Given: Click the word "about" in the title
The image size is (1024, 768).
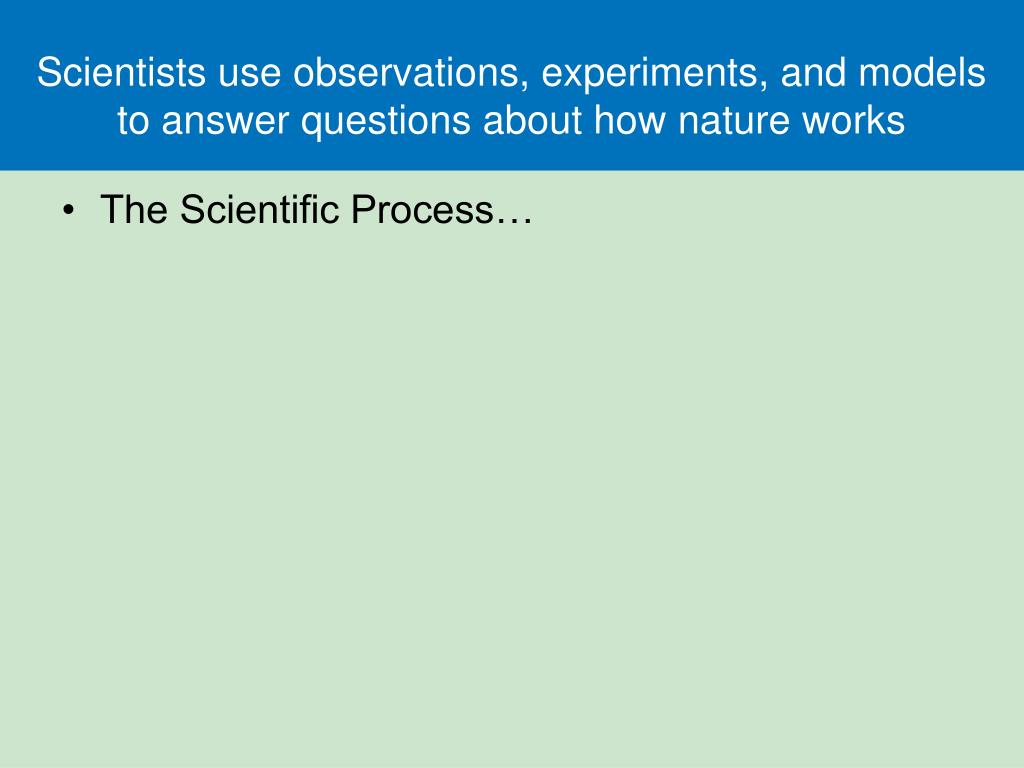Looking at the screenshot, I should click(x=532, y=120).
